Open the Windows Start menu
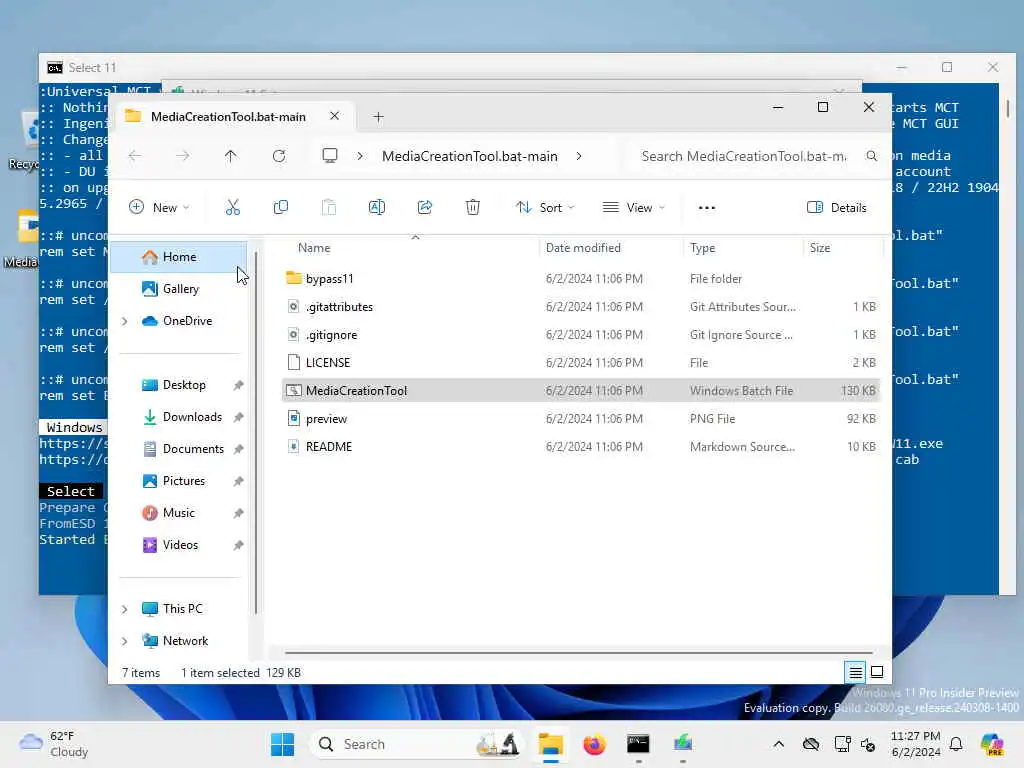The height and width of the screenshot is (768, 1024). point(283,744)
